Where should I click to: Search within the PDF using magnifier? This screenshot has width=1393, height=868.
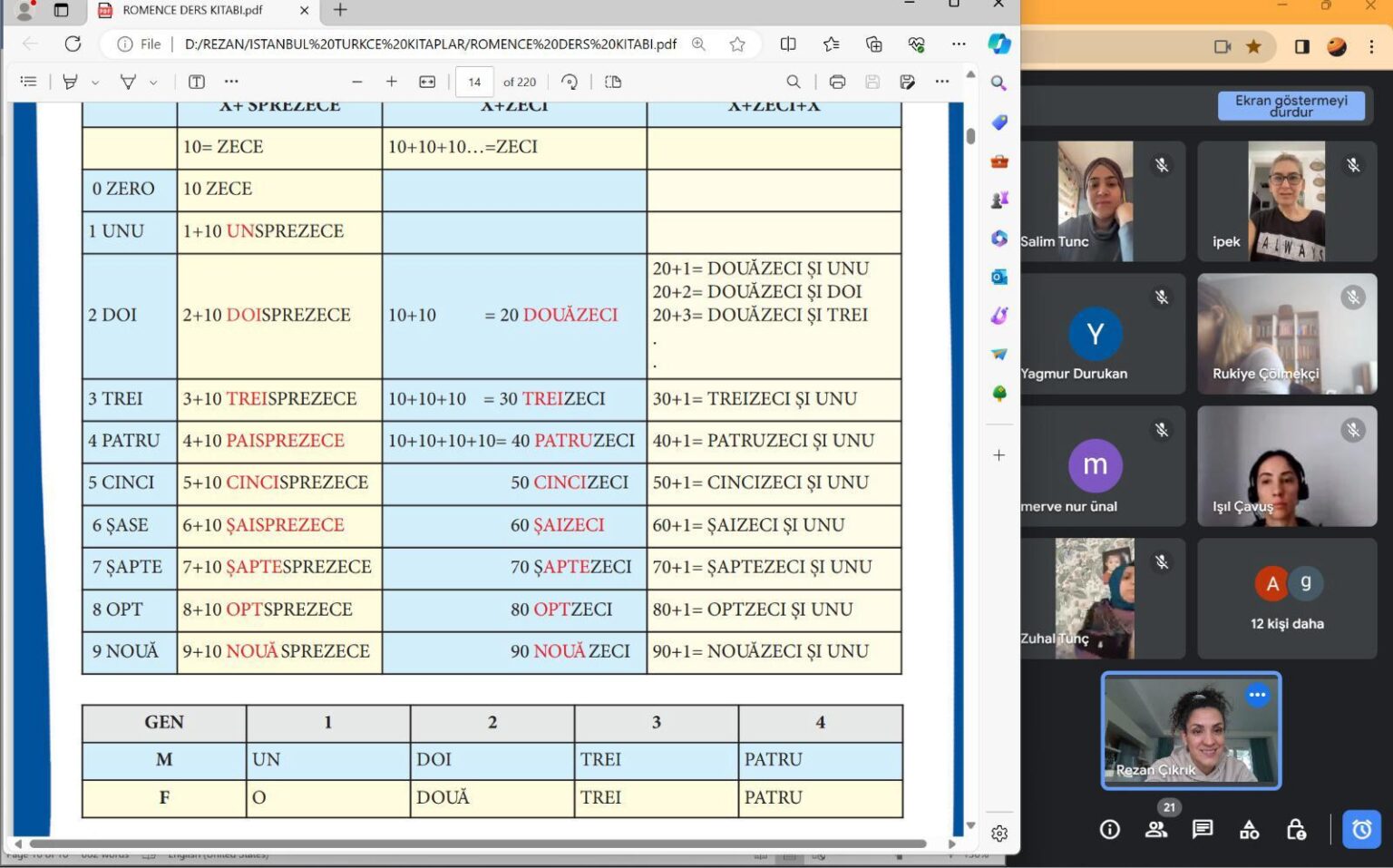[794, 82]
